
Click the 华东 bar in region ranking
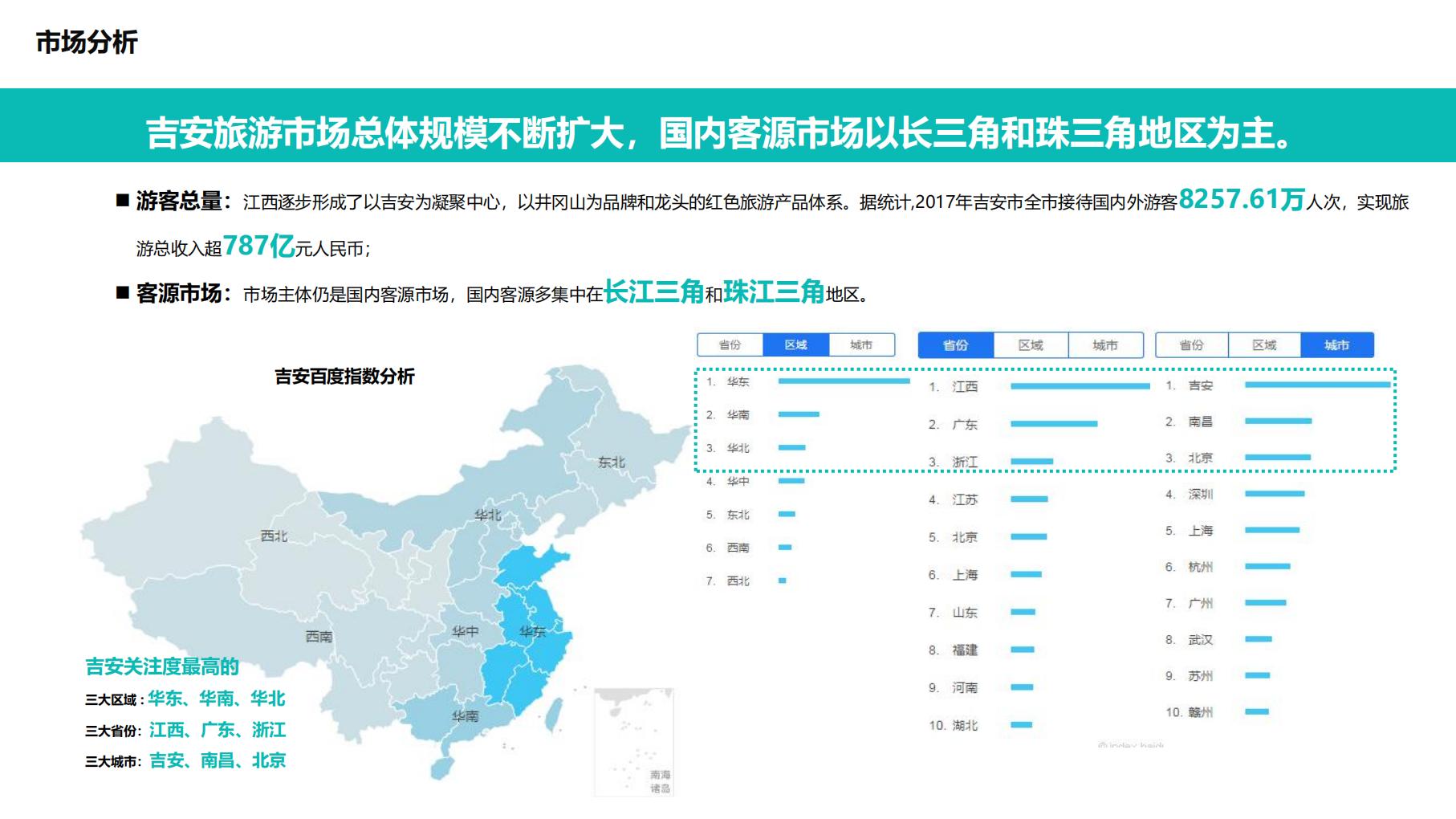tap(844, 381)
